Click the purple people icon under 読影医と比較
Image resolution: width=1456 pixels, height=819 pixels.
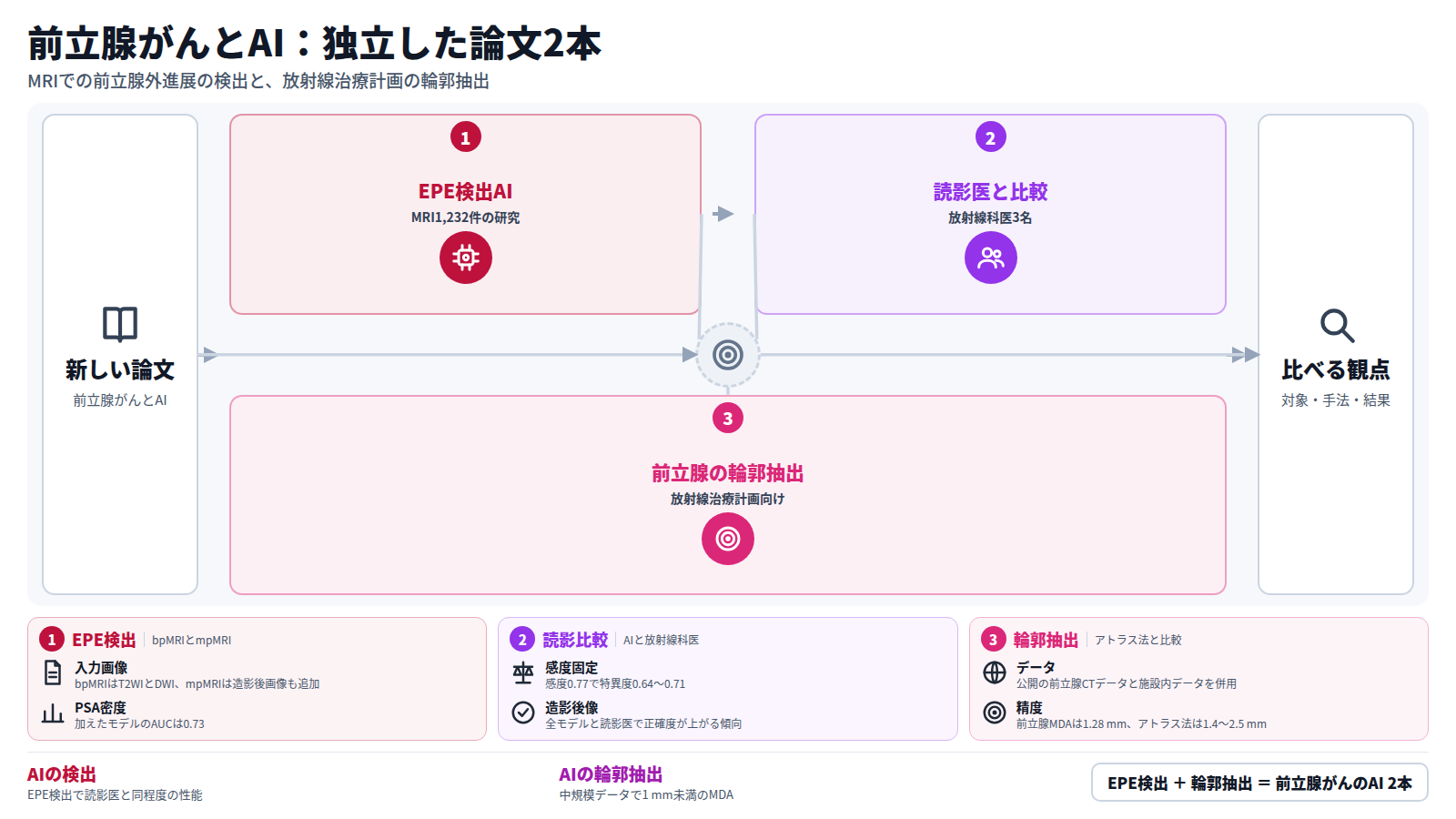(x=991, y=258)
